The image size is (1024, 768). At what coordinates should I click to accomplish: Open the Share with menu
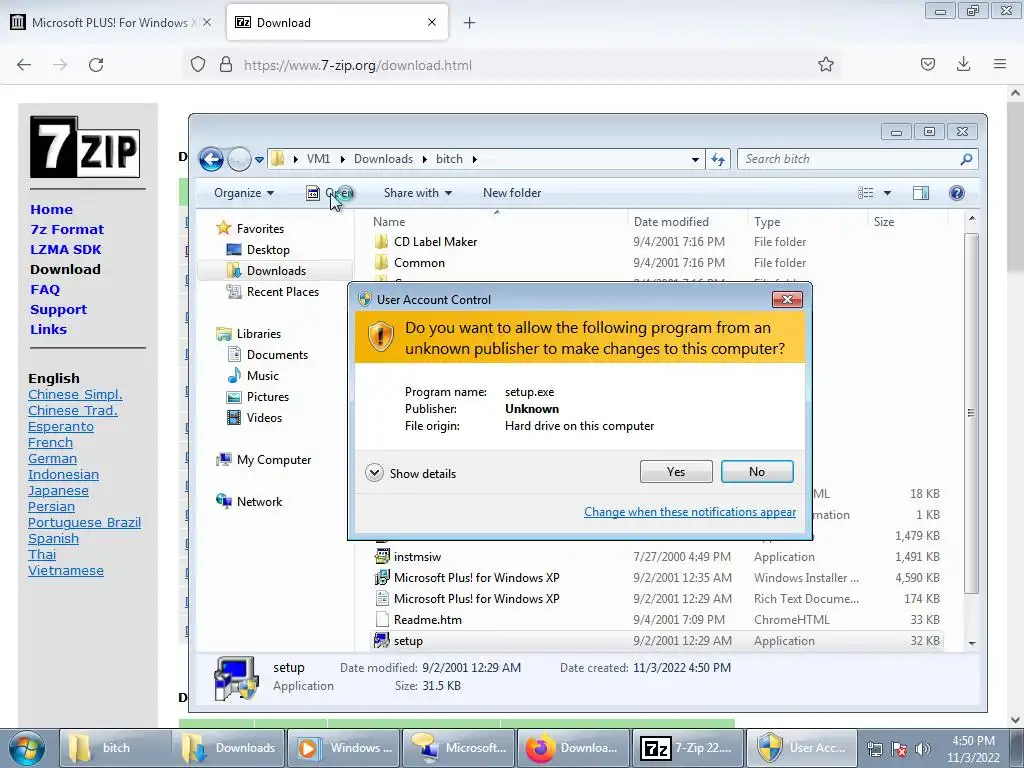point(418,193)
